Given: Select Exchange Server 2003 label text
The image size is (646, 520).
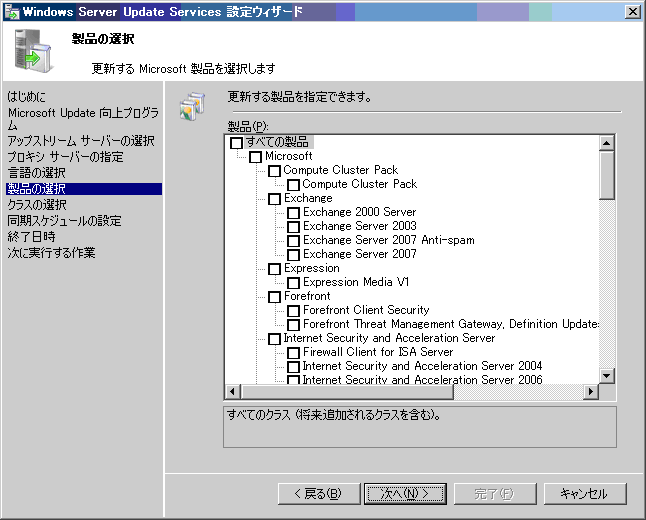Looking at the screenshot, I should click(x=360, y=226).
